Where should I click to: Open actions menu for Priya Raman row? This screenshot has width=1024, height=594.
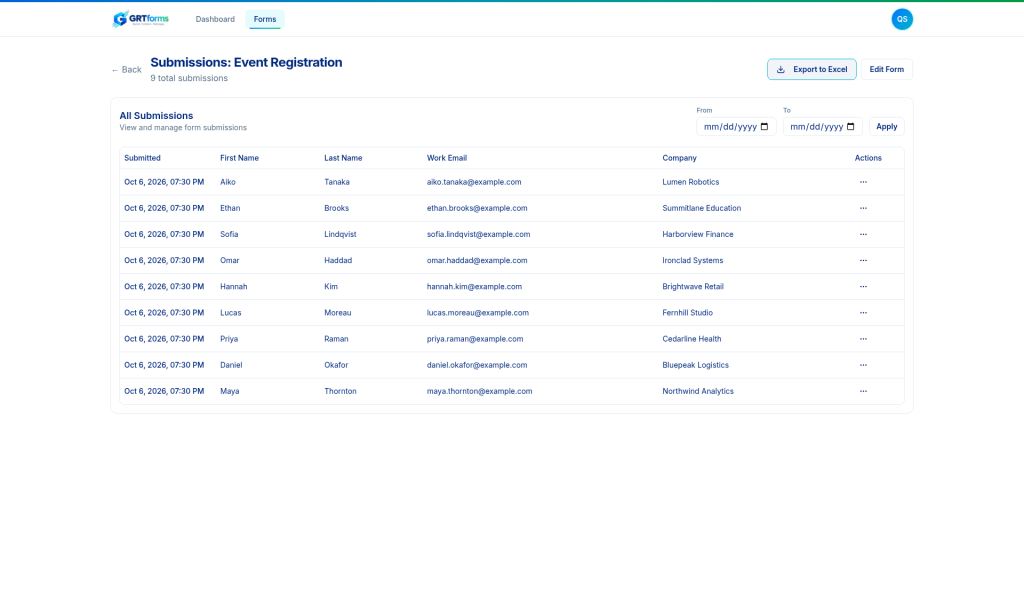863,339
